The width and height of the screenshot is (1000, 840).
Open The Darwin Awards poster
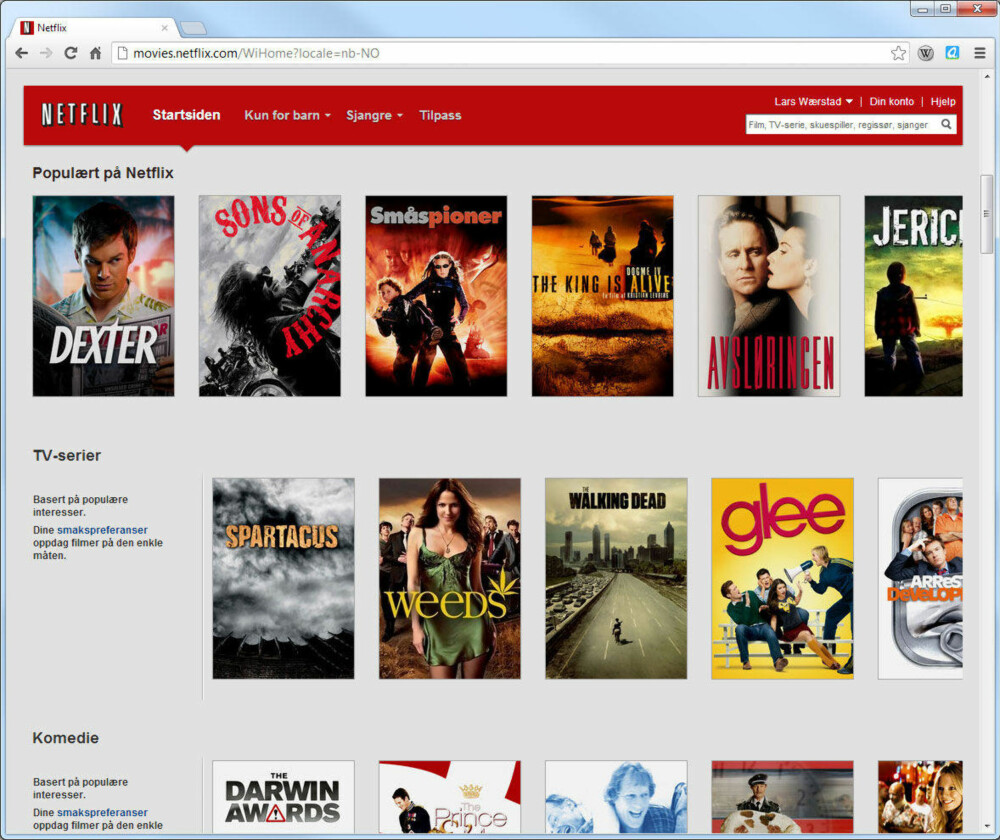283,797
